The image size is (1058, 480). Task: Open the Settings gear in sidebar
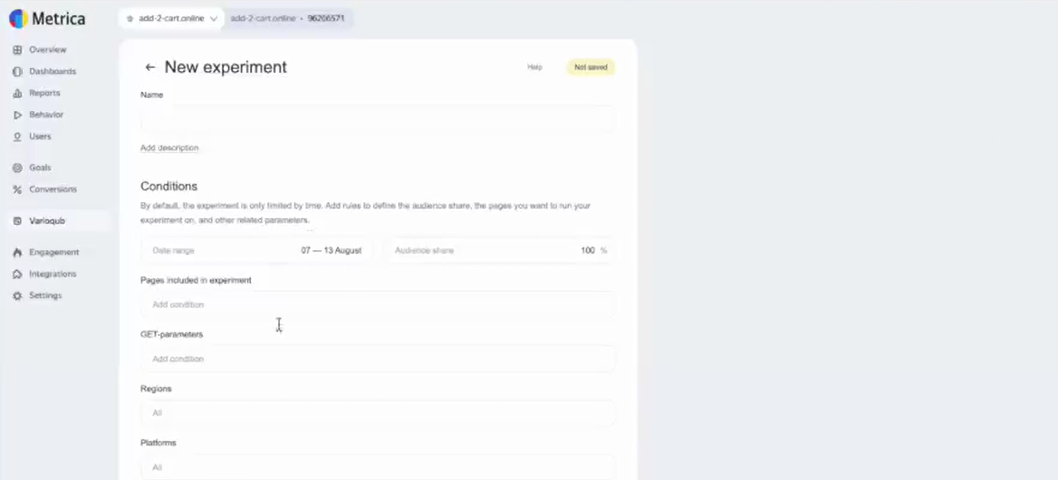tap(18, 296)
